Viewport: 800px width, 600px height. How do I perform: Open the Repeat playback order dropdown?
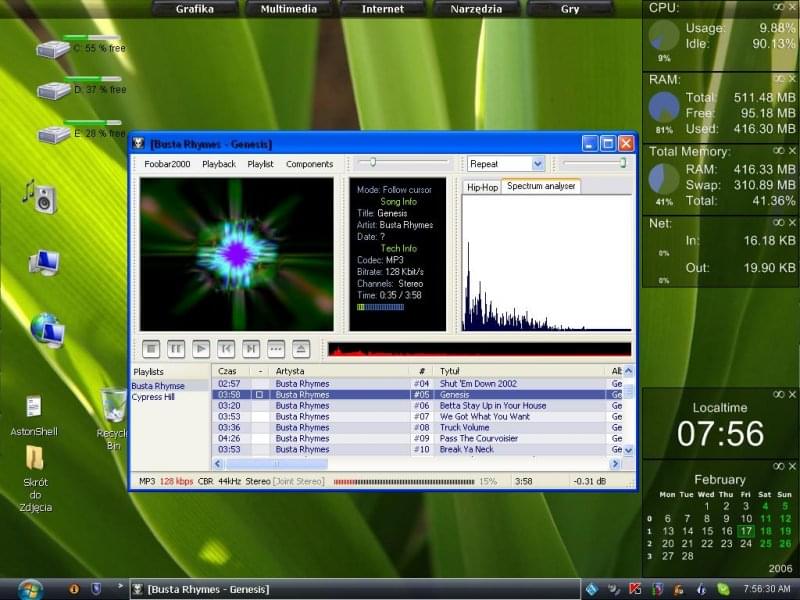(537, 164)
